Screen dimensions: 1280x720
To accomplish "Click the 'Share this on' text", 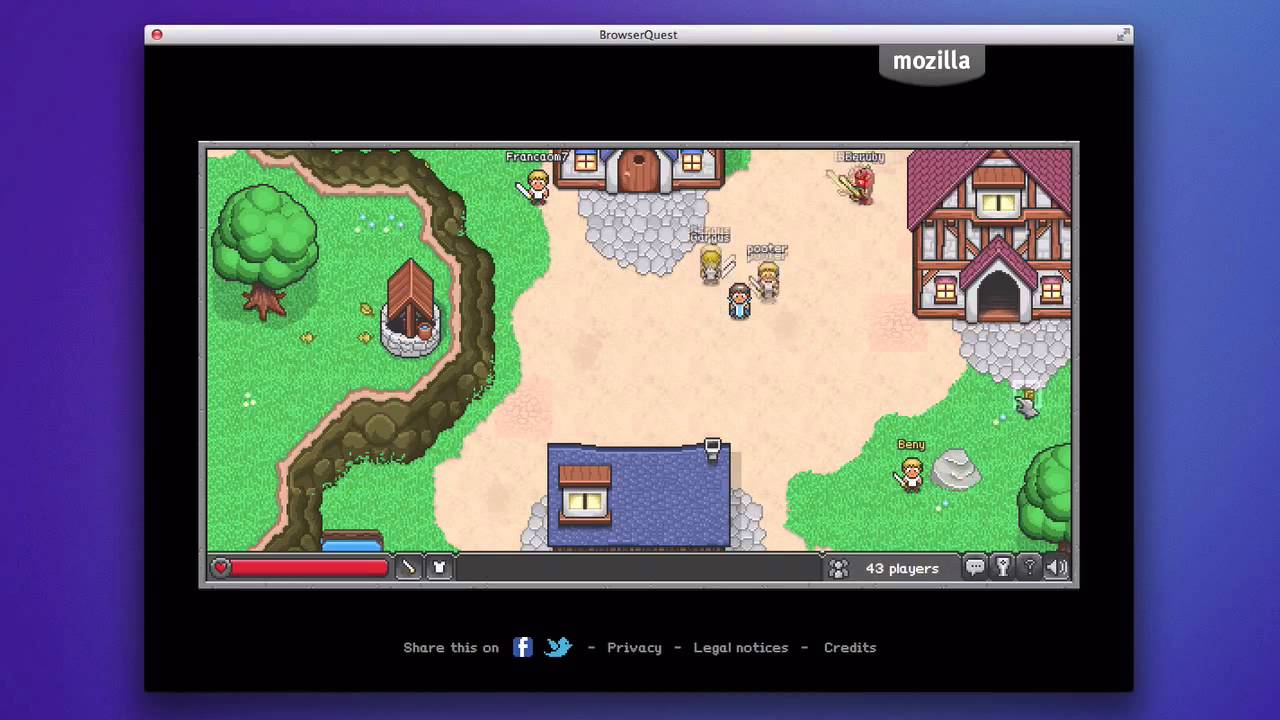I will [x=451, y=647].
